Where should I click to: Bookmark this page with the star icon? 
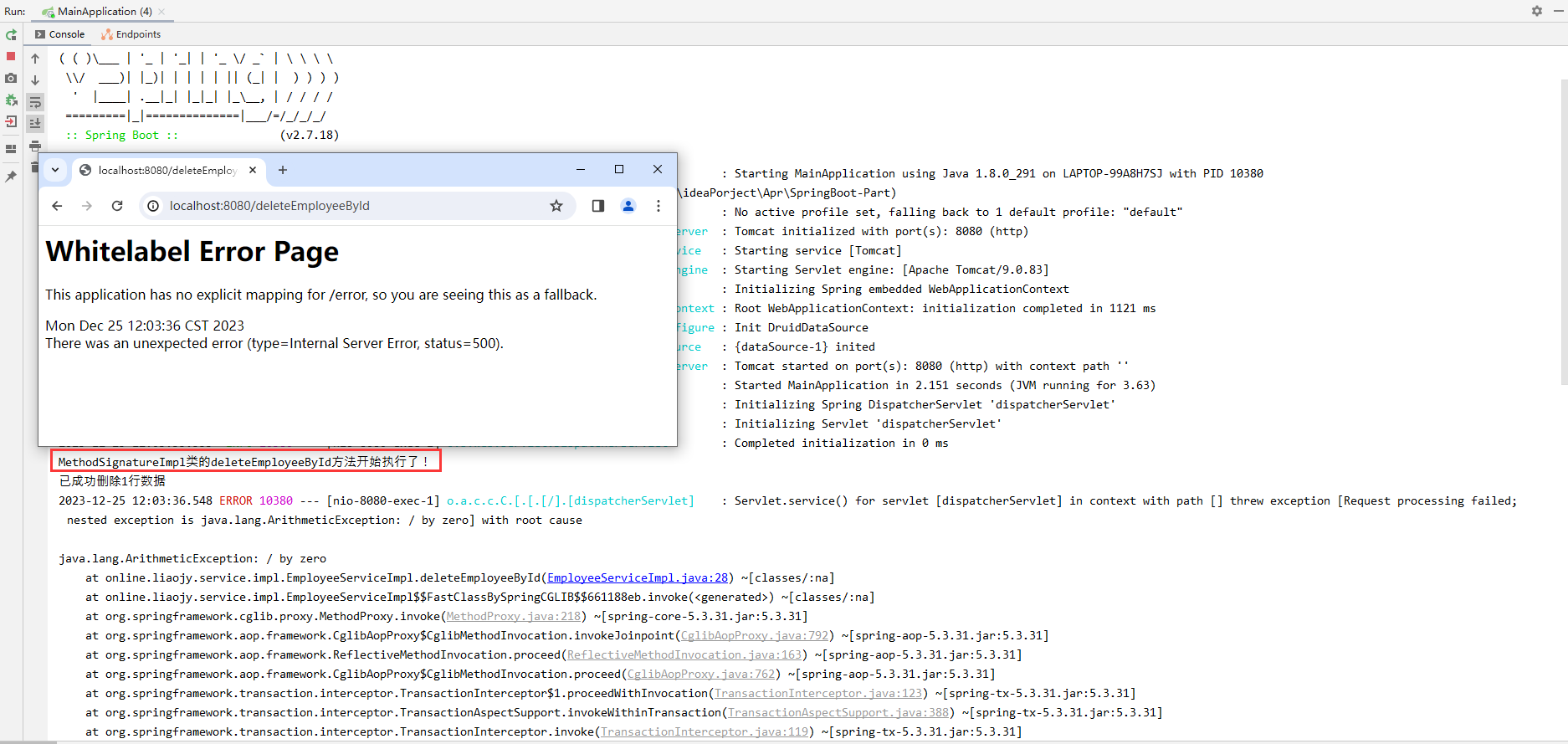556,206
